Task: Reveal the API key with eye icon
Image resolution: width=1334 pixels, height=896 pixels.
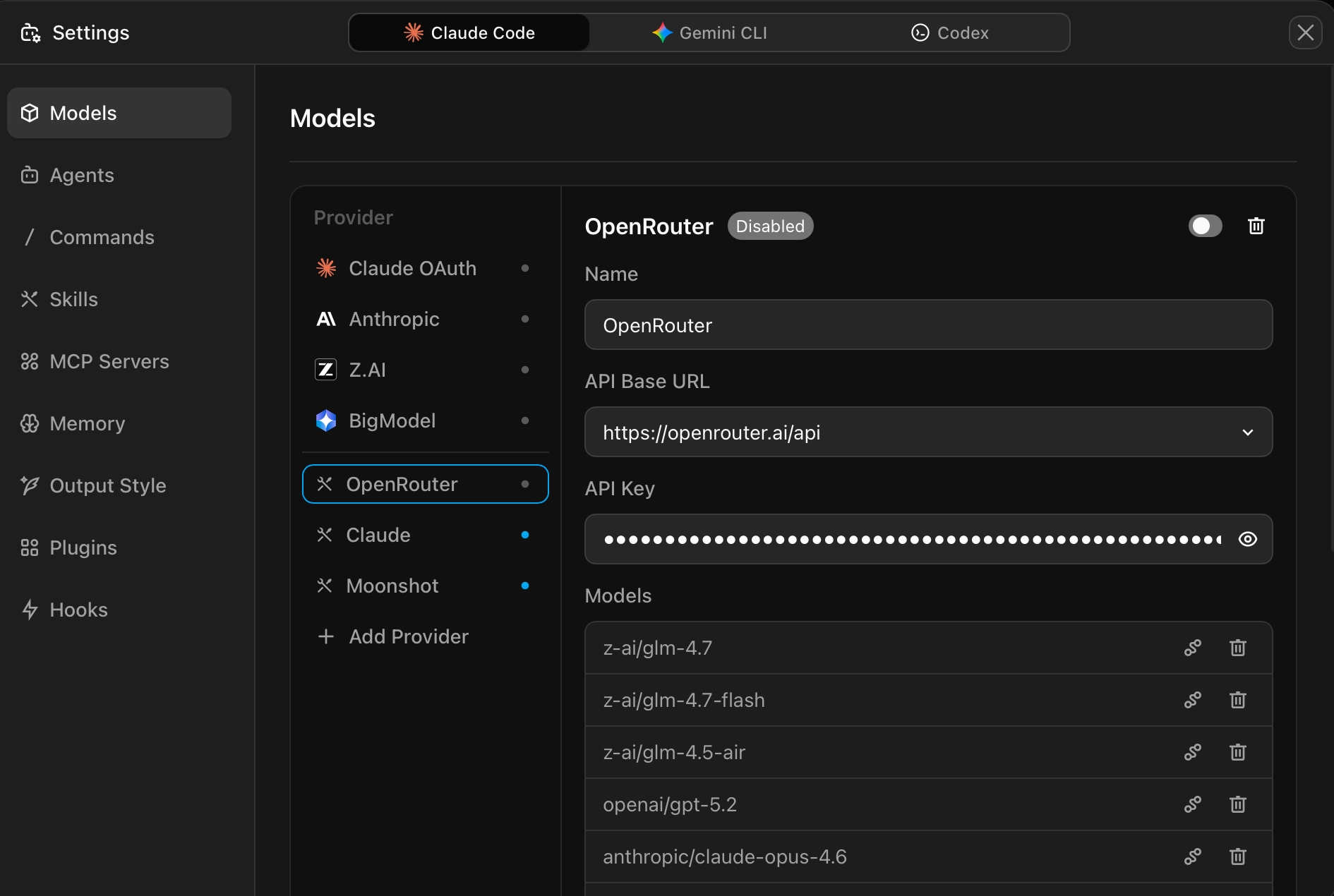Action: coord(1247,539)
